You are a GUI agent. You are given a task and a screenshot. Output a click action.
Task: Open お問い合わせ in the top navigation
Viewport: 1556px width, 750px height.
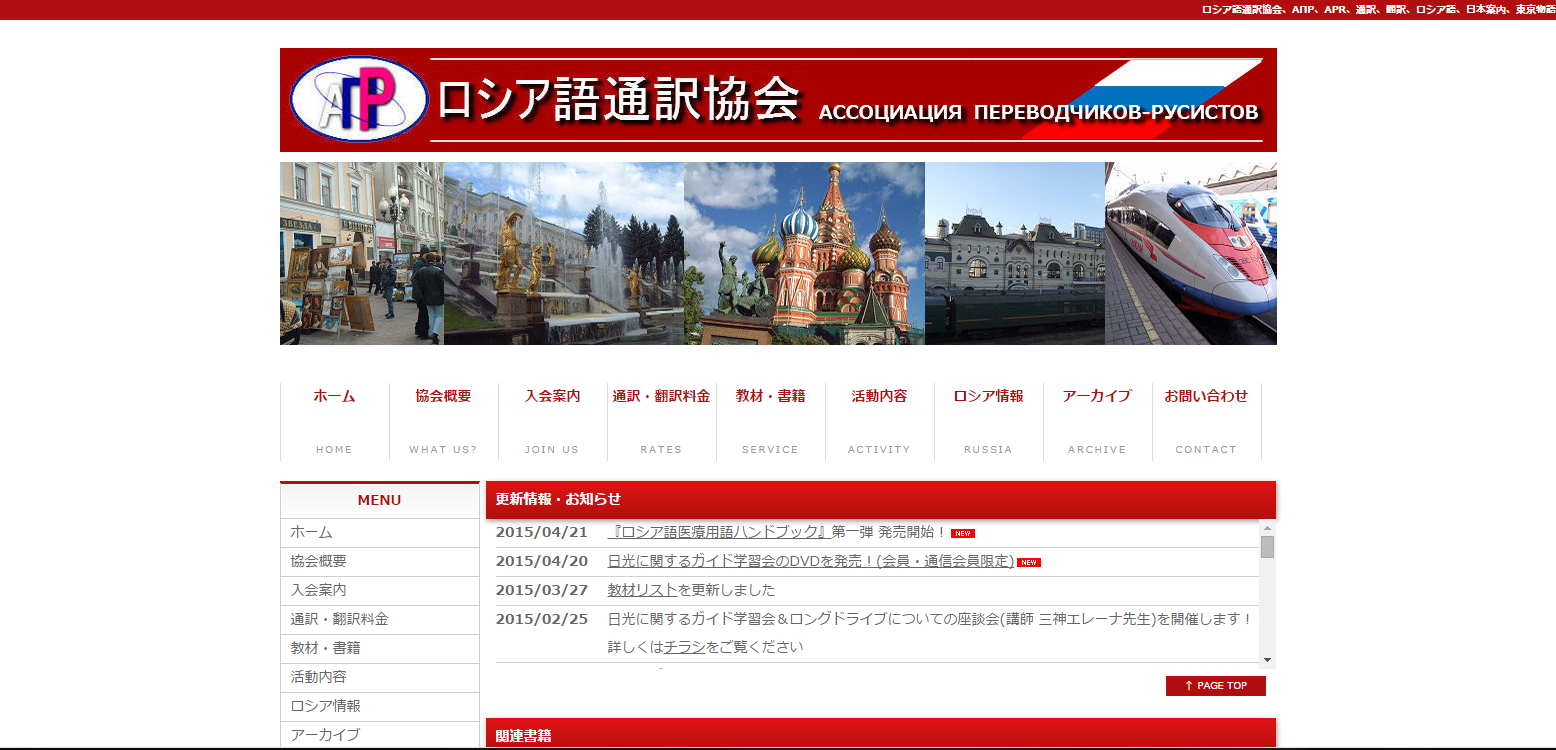(x=1206, y=421)
